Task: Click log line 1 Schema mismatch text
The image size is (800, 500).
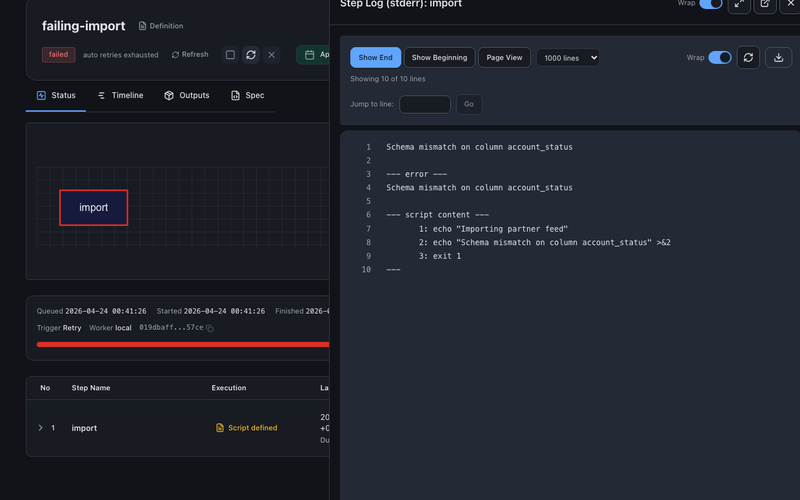Action: coord(479,147)
